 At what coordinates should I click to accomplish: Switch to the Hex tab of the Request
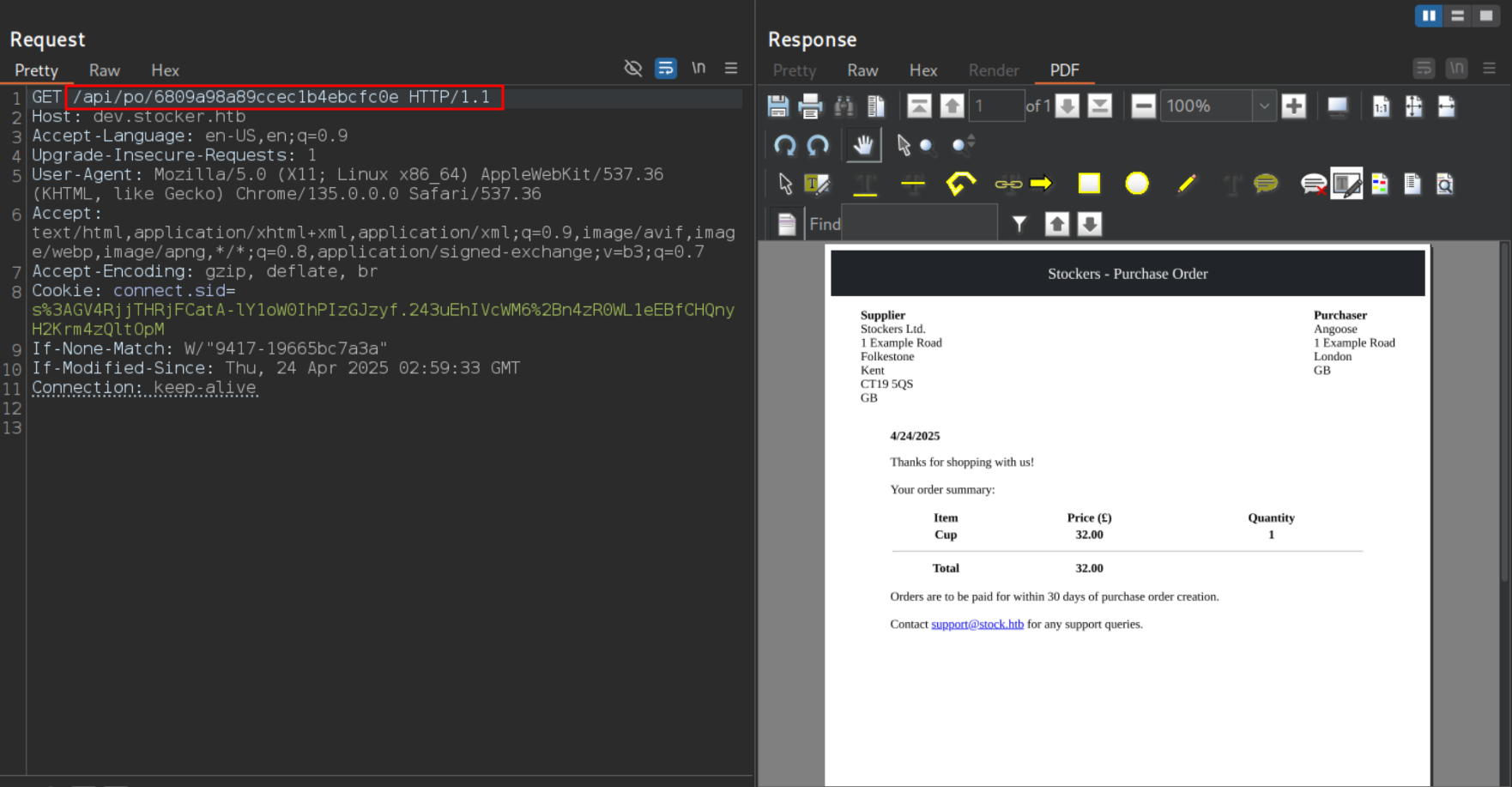click(165, 70)
